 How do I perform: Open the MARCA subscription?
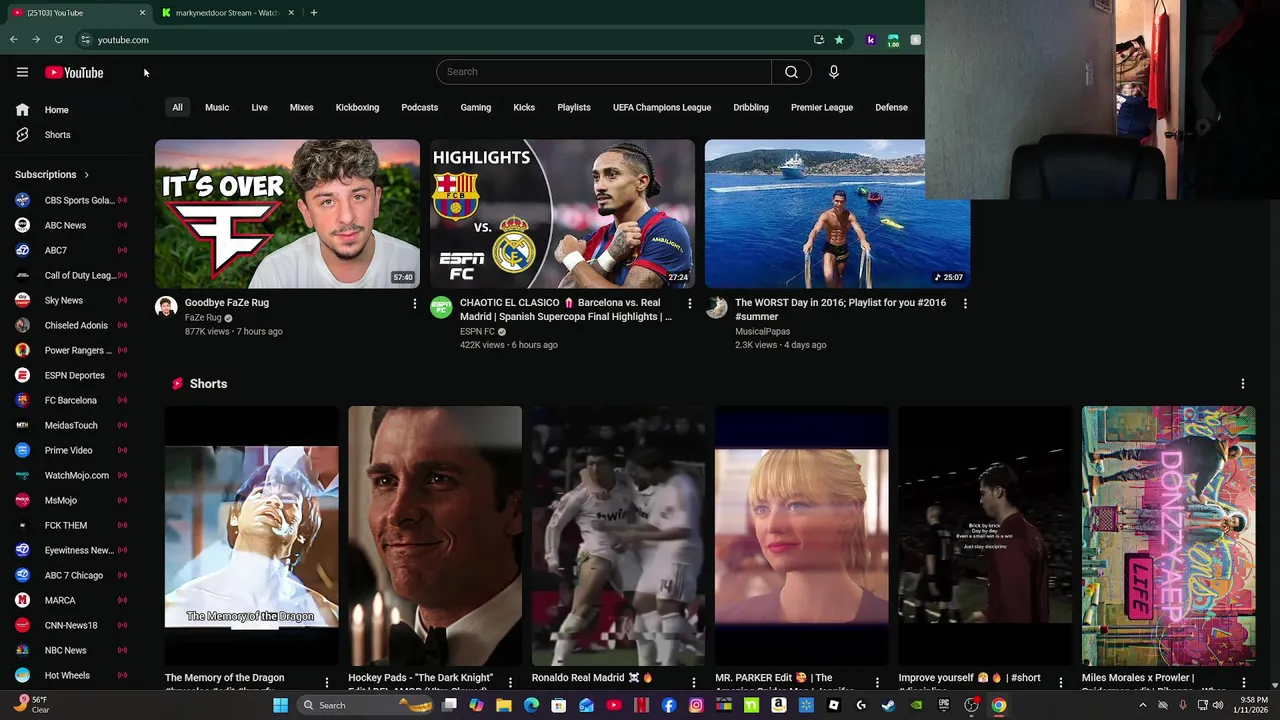70,600
